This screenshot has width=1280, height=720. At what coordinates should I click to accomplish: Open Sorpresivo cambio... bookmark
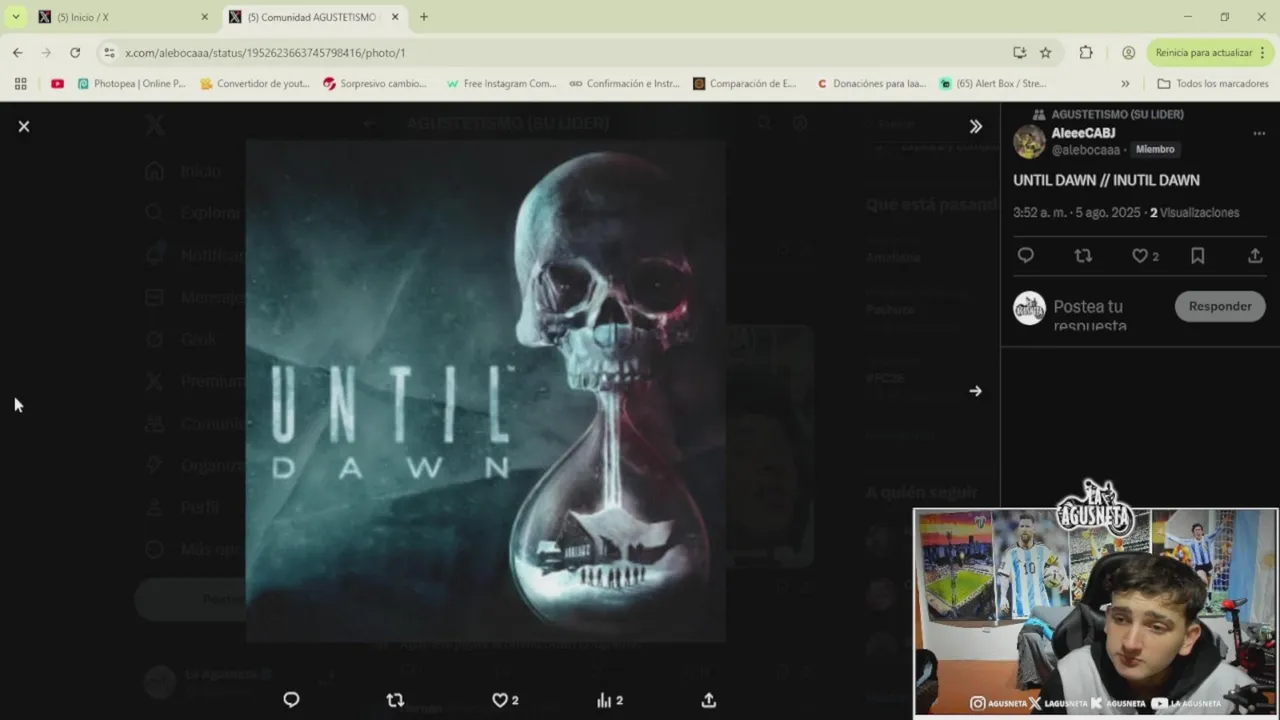(375, 84)
